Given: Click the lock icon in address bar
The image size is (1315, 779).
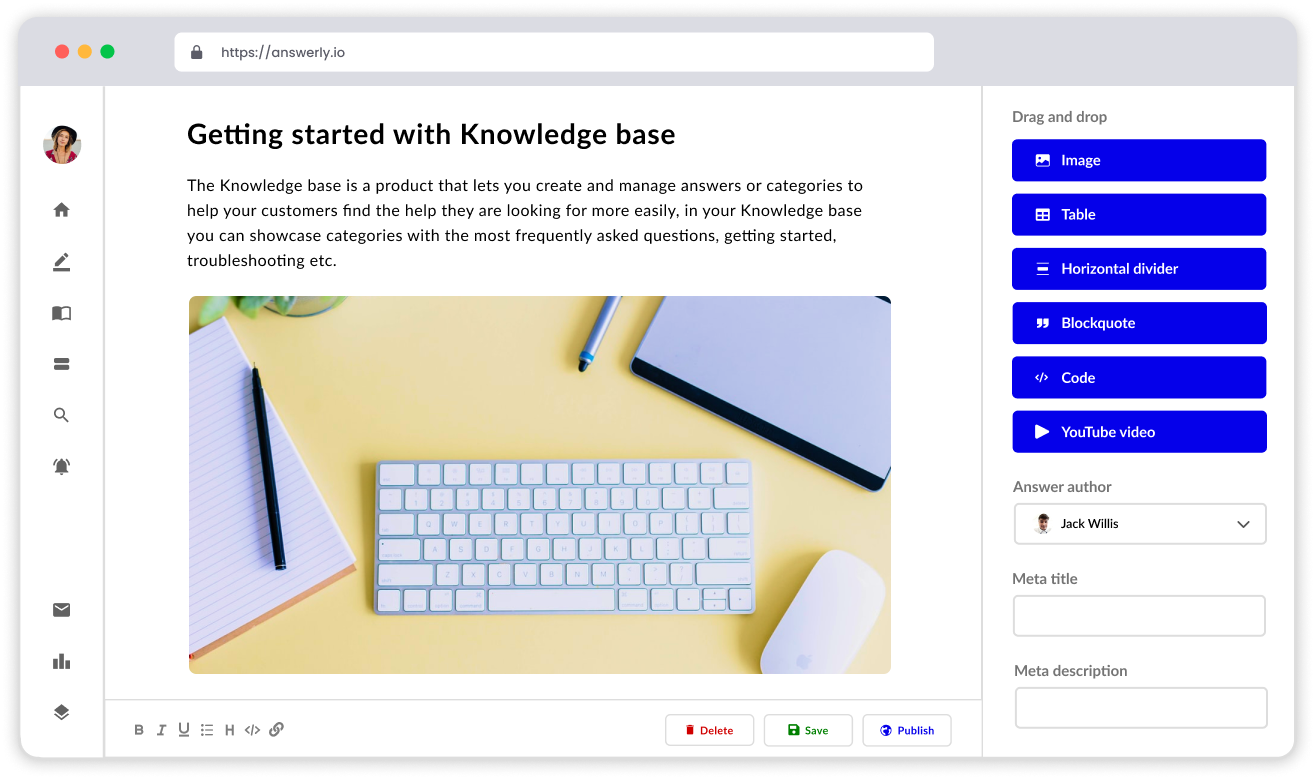Looking at the screenshot, I should [x=197, y=52].
